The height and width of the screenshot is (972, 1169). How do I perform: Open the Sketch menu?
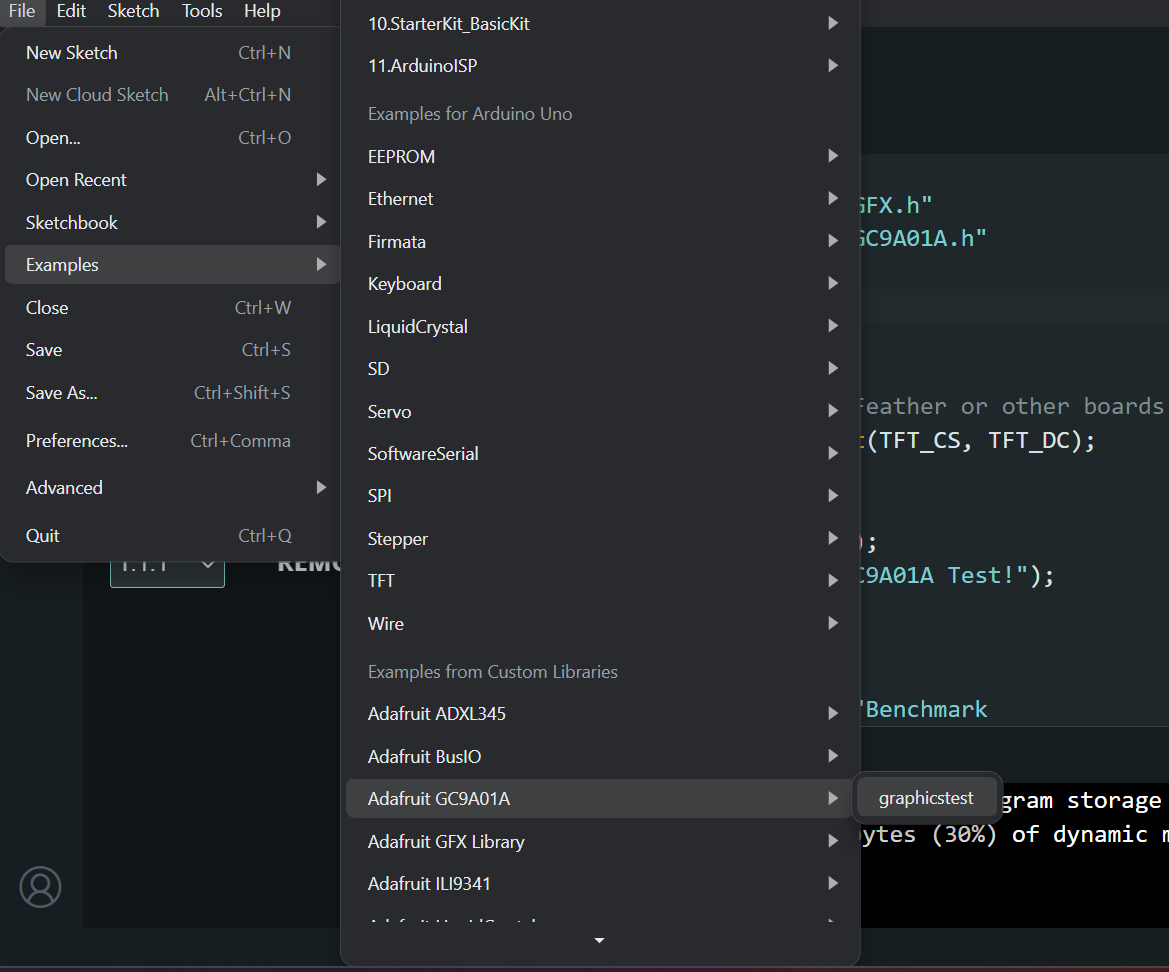point(133,11)
